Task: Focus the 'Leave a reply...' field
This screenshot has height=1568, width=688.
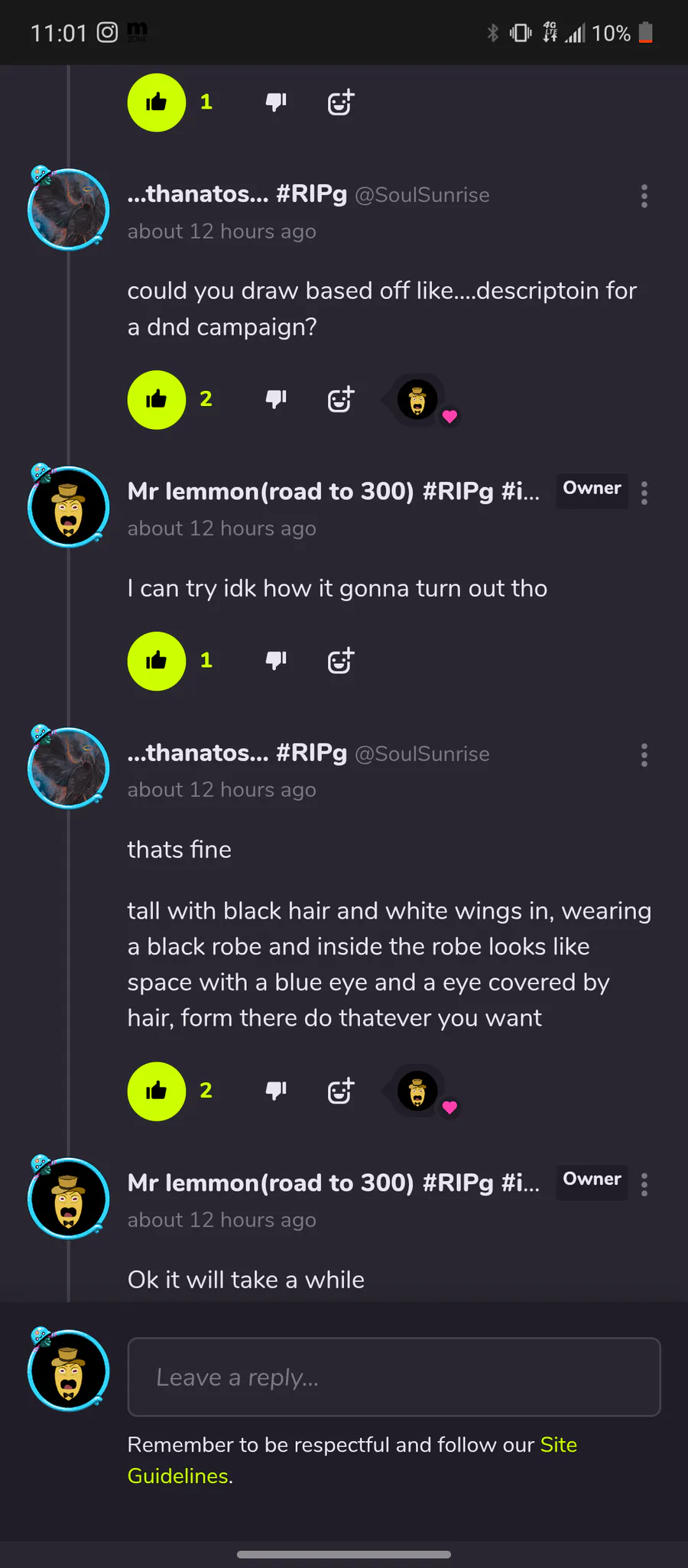Action: click(x=394, y=1377)
